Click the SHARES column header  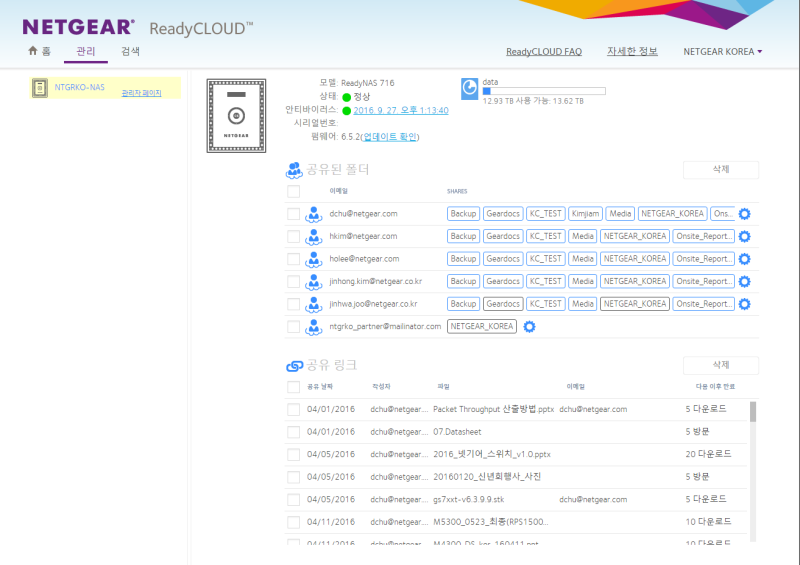coord(457,191)
